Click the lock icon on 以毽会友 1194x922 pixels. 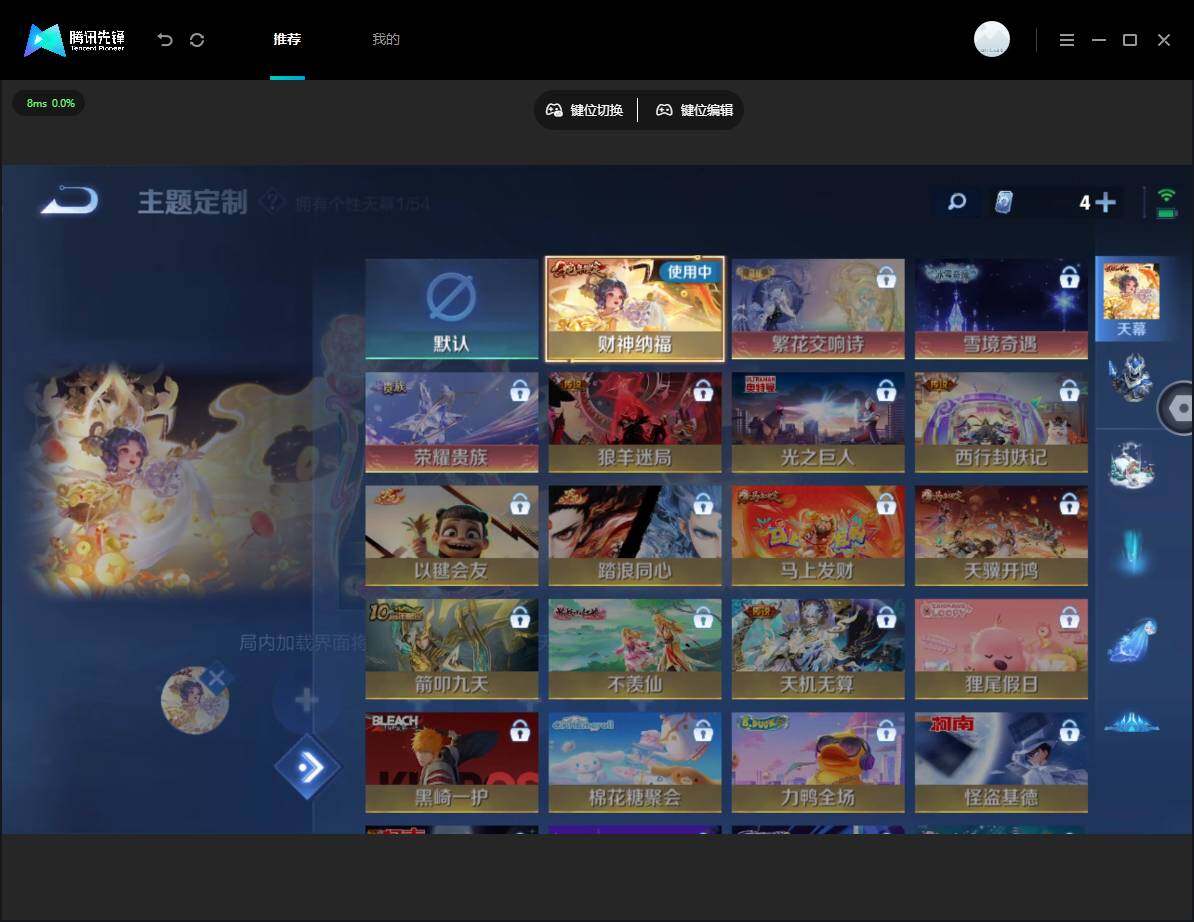[x=520, y=504]
